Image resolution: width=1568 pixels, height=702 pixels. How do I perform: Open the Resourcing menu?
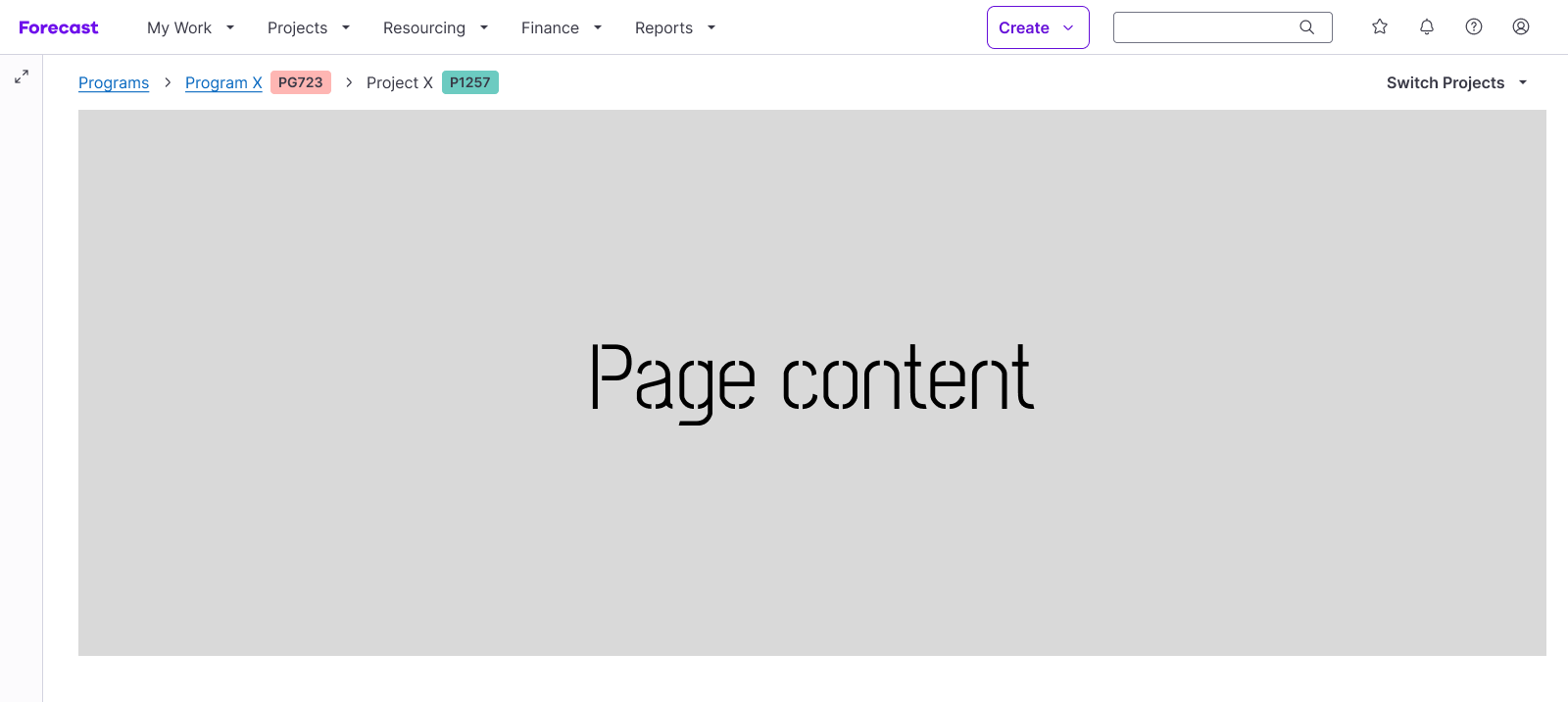[x=436, y=27]
